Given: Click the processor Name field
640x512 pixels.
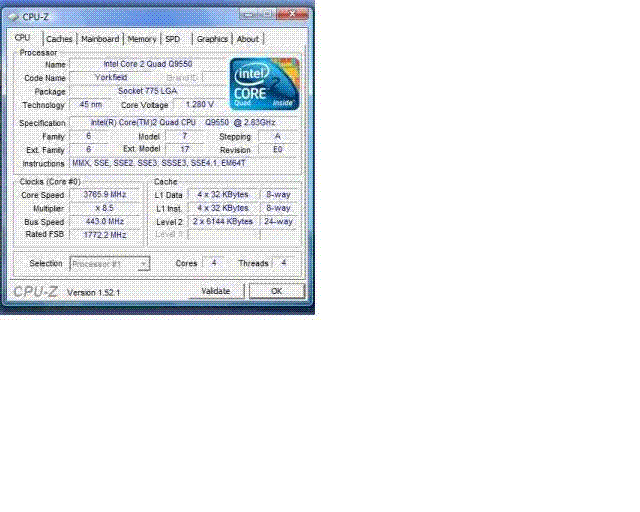Looking at the screenshot, I should 146,64.
